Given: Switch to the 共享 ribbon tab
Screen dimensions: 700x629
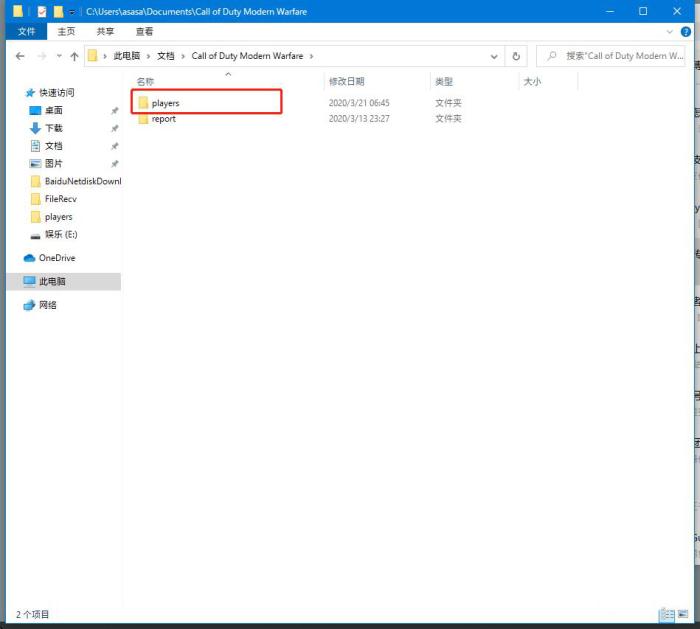Looking at the screenshot, I should 105,31.
